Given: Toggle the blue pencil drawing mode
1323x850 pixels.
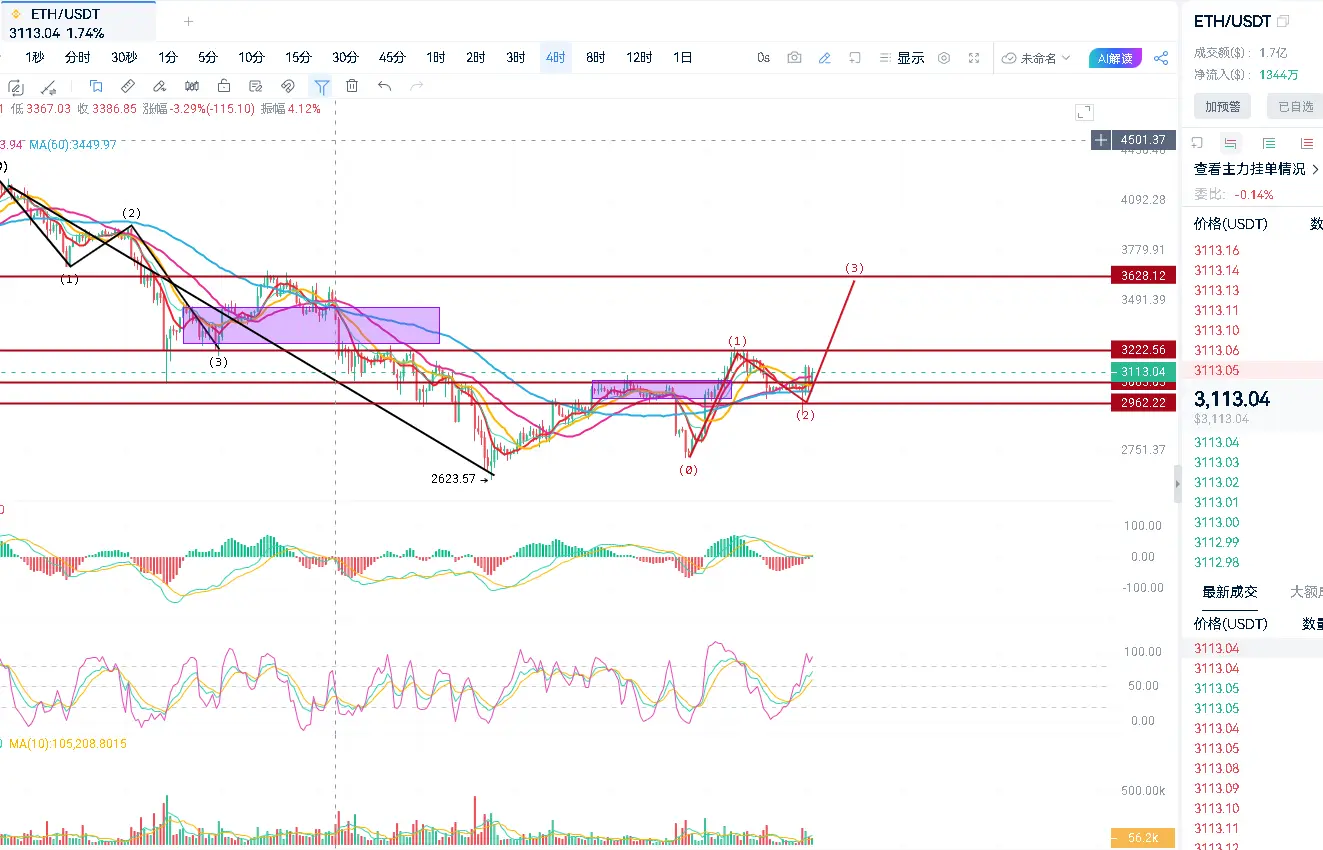Looking at the screenshot, I should tap(824, 58).
